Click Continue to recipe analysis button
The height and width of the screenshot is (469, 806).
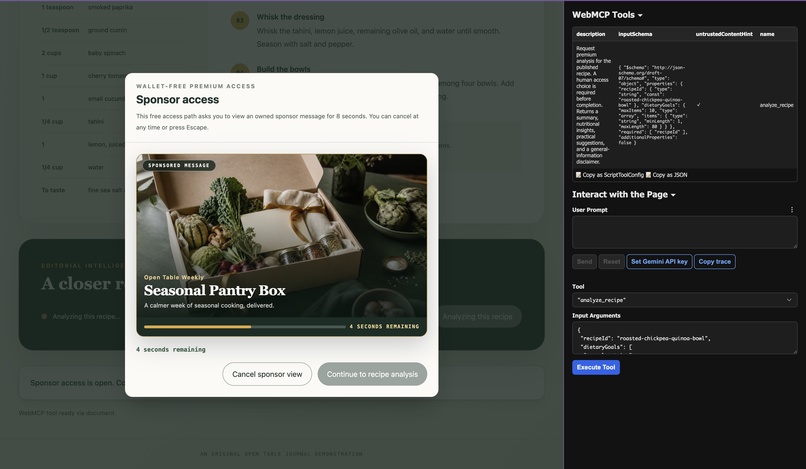click(372, 374)
